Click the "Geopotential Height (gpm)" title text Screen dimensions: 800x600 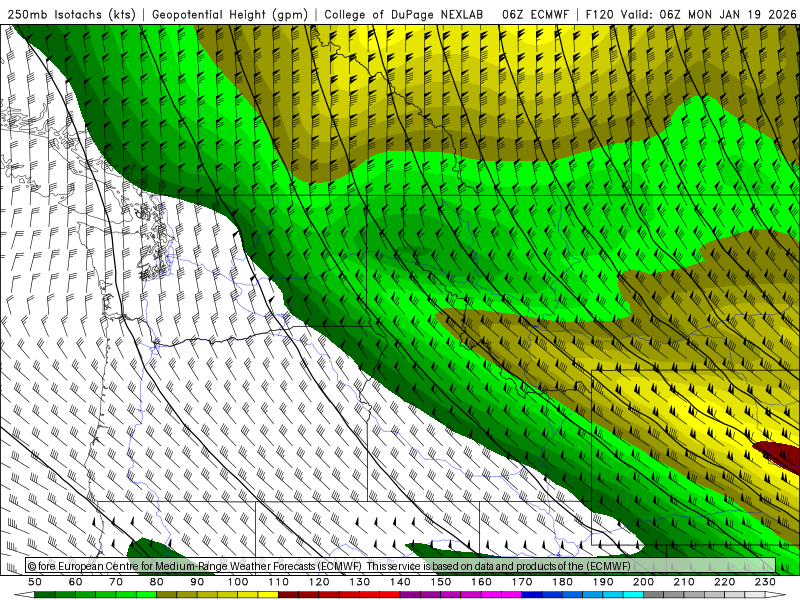pos(230,15)
